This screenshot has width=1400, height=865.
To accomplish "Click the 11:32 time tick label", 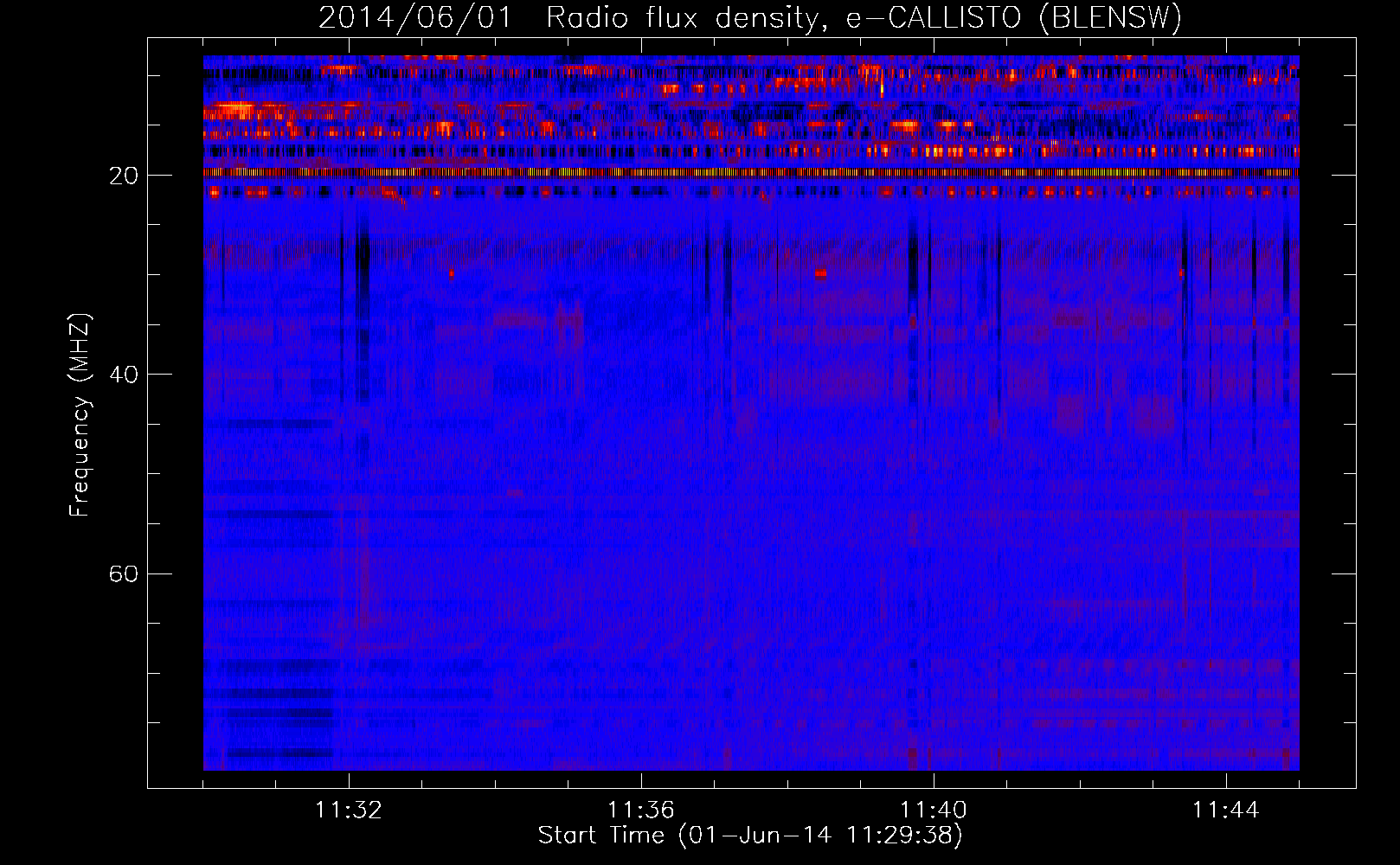I will click(349, 811).
